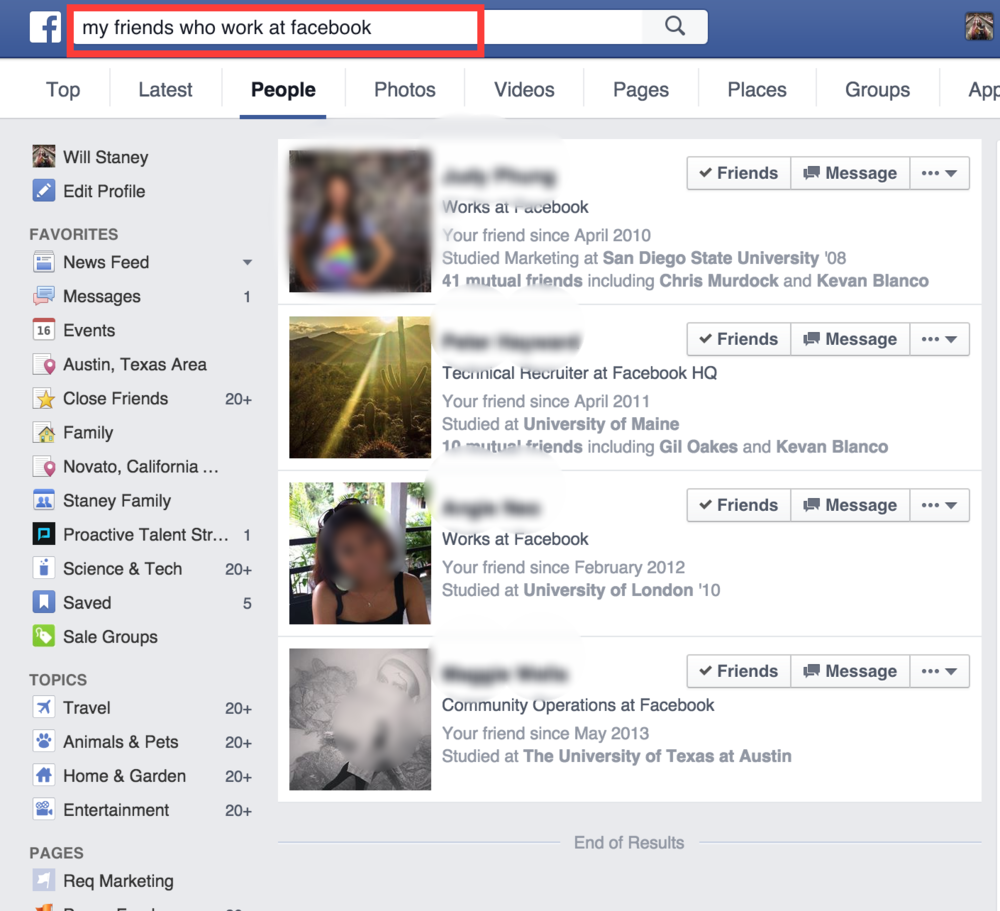Click the News Feed icon
Image resolution: width=1000 pixels, height=911 pixels.
(x=44, y=262)
